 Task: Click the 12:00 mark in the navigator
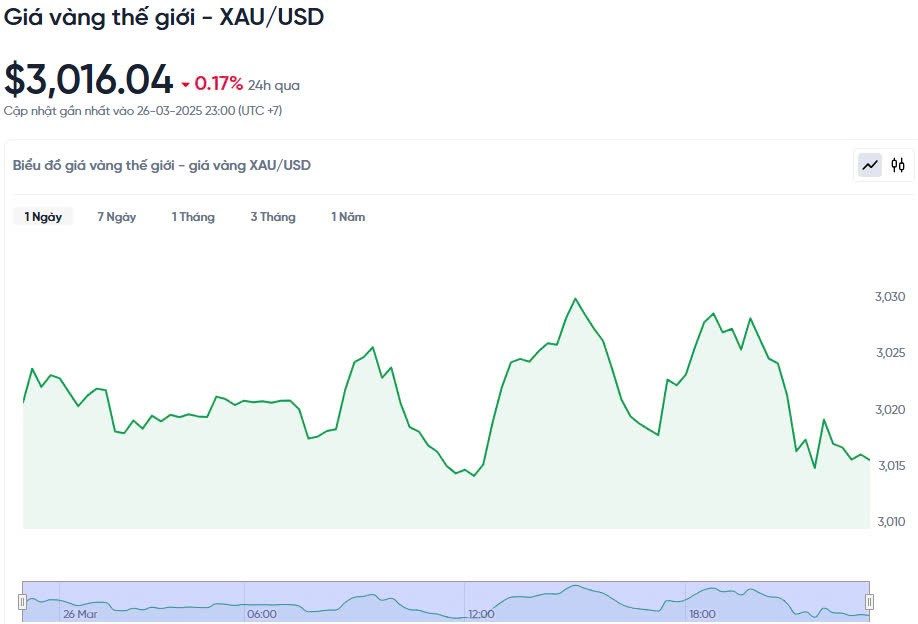pos(481,614)
